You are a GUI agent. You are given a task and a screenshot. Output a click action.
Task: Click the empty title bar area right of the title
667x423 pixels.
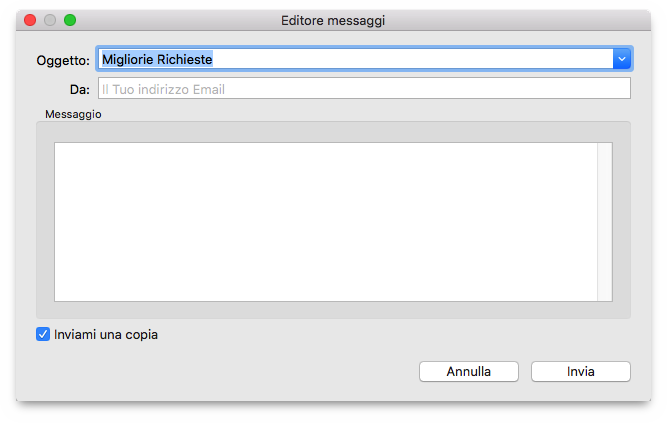tap(520, 20)
